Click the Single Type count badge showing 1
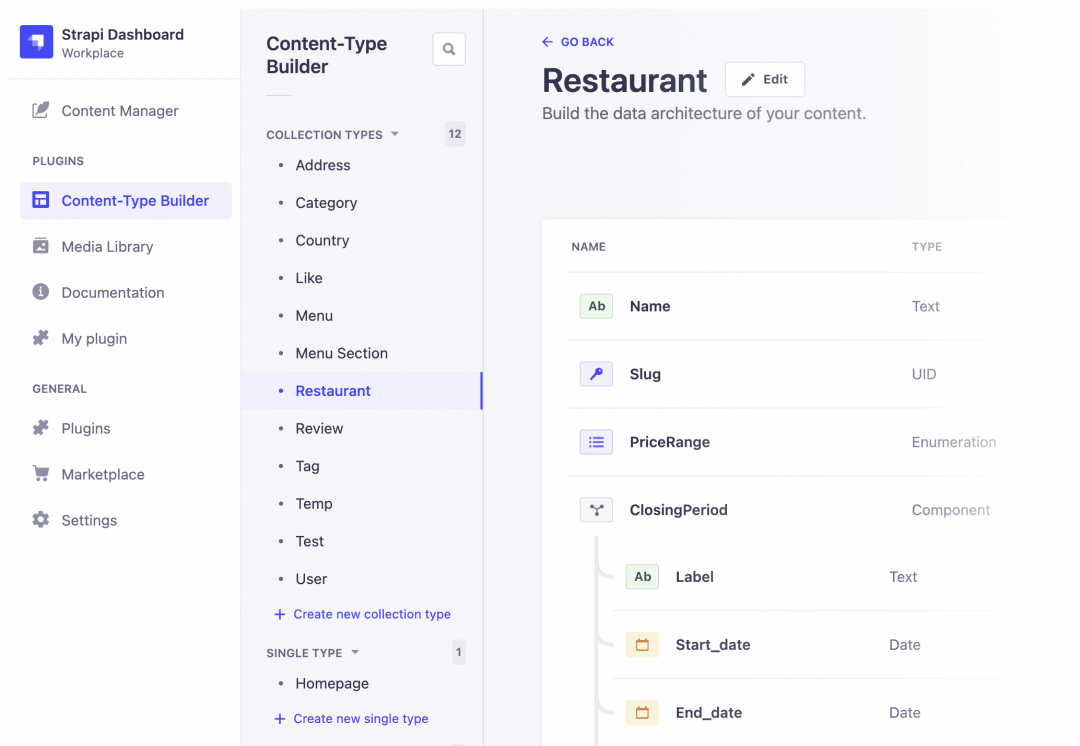This screenshot has height=746, width=1080. tap(459, 652)
